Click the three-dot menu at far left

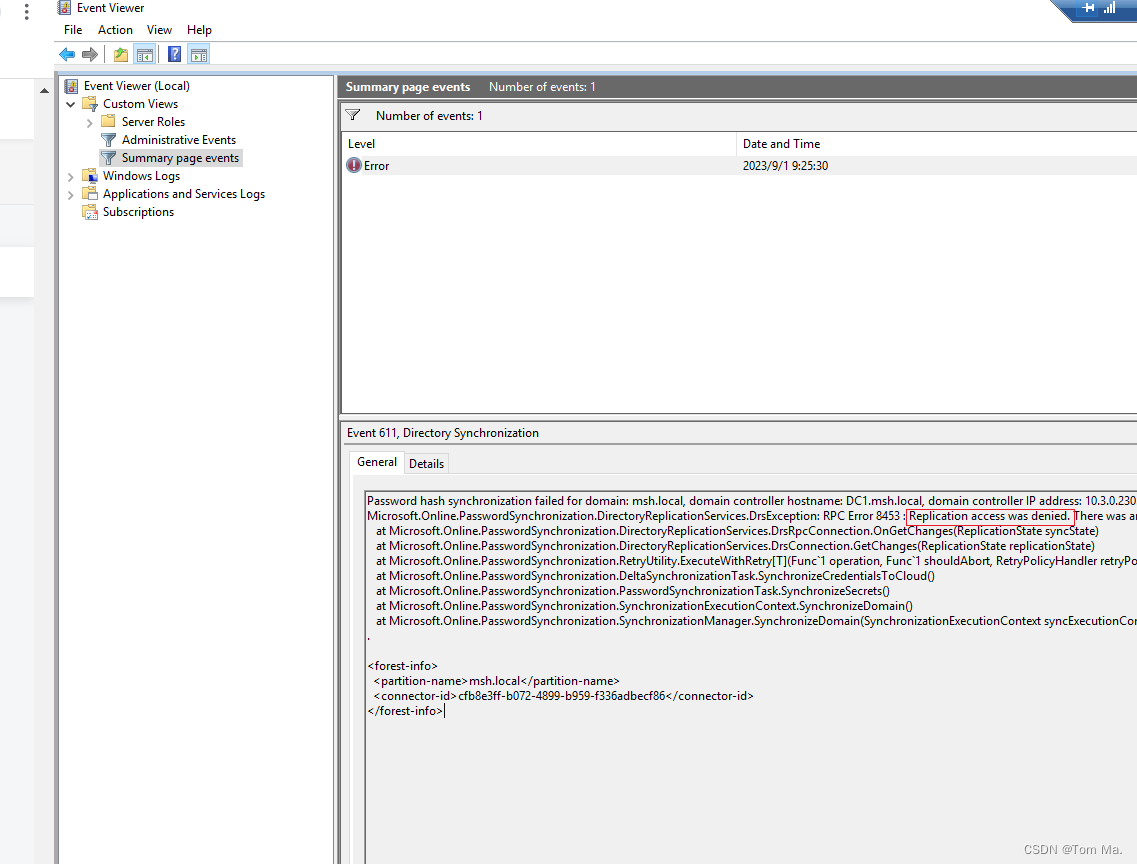pyautogui.click(x=27, y=12)
